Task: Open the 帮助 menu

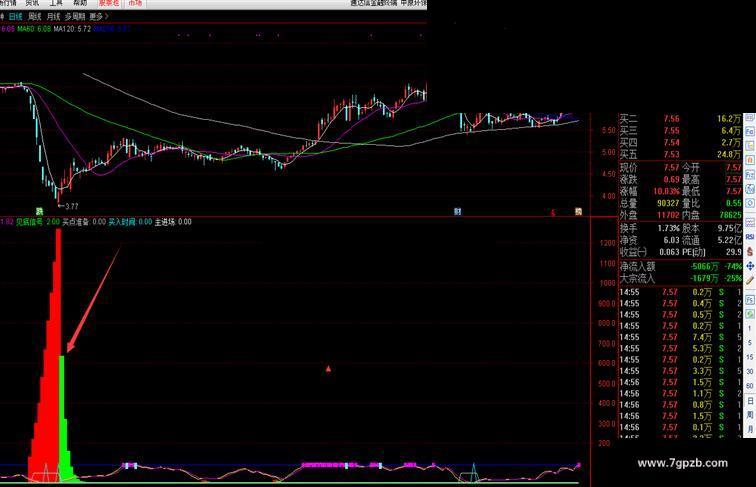Action: (x=80, y=2)
